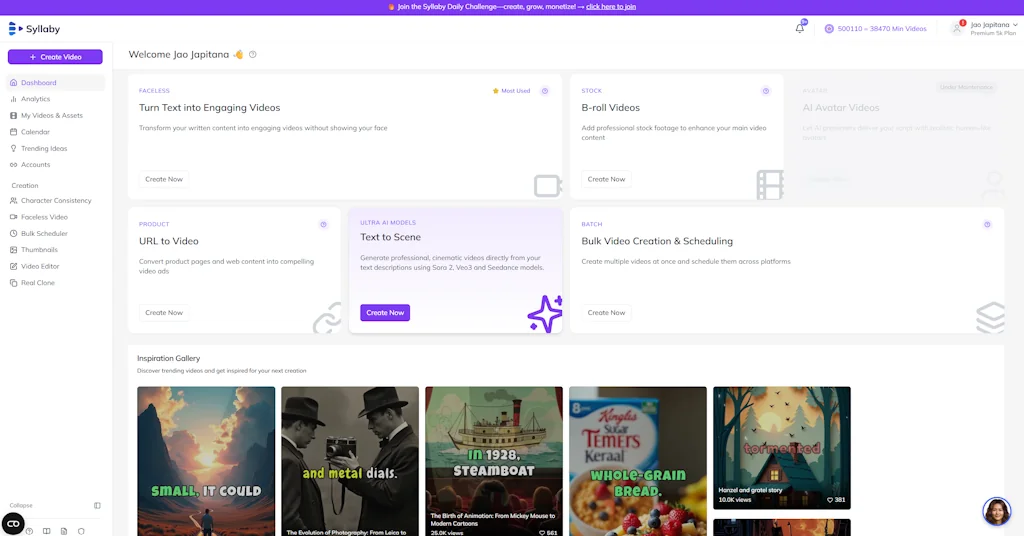Click help icon on URL to Video card
Image resolution: width=1024 pixels, height=536 pixels.
323,224
